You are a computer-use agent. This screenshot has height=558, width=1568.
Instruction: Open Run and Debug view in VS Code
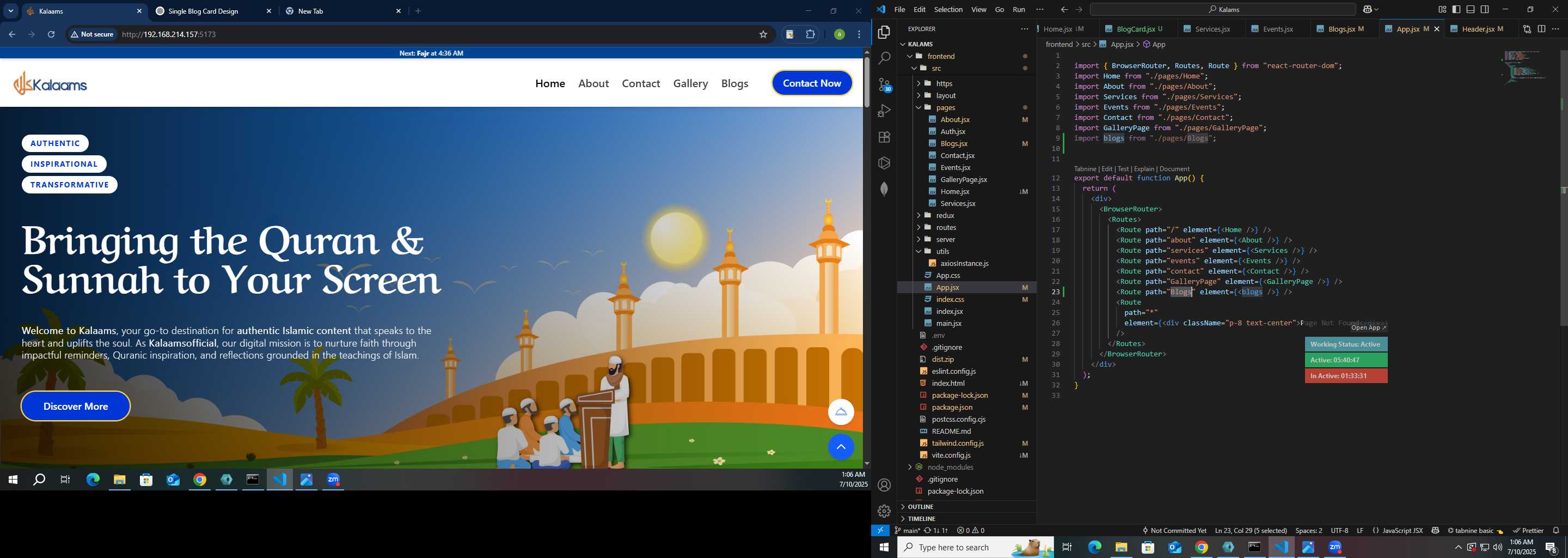click(x=884, y=111)
